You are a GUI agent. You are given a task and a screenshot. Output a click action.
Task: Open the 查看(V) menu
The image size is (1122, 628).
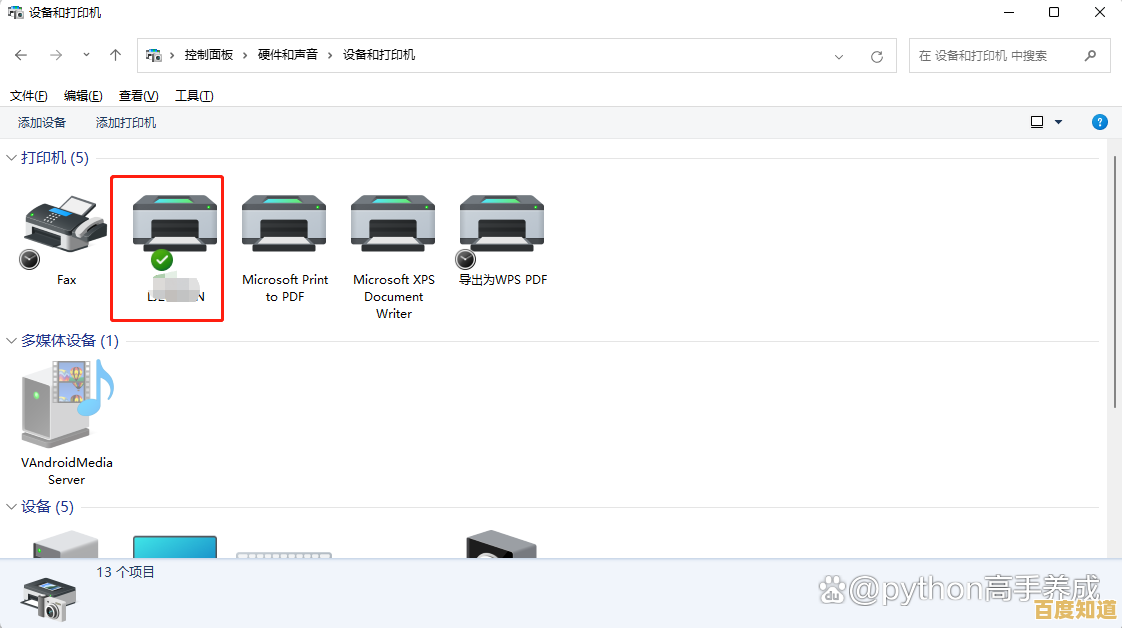[x=137, y=95]
